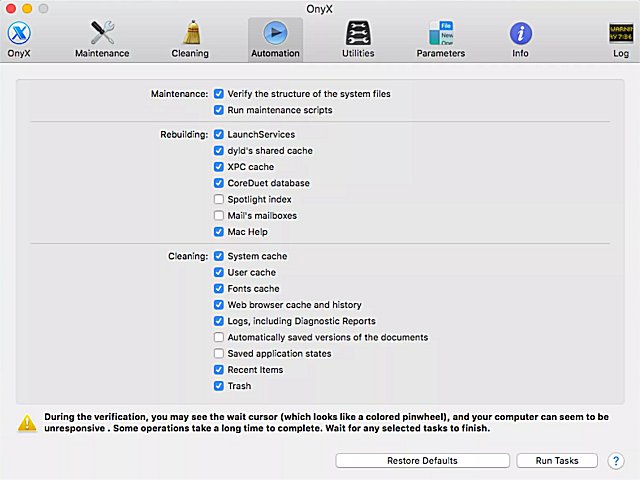Uncheck Web browser cache and history
The image size is (640, 480).
(219, 305)
